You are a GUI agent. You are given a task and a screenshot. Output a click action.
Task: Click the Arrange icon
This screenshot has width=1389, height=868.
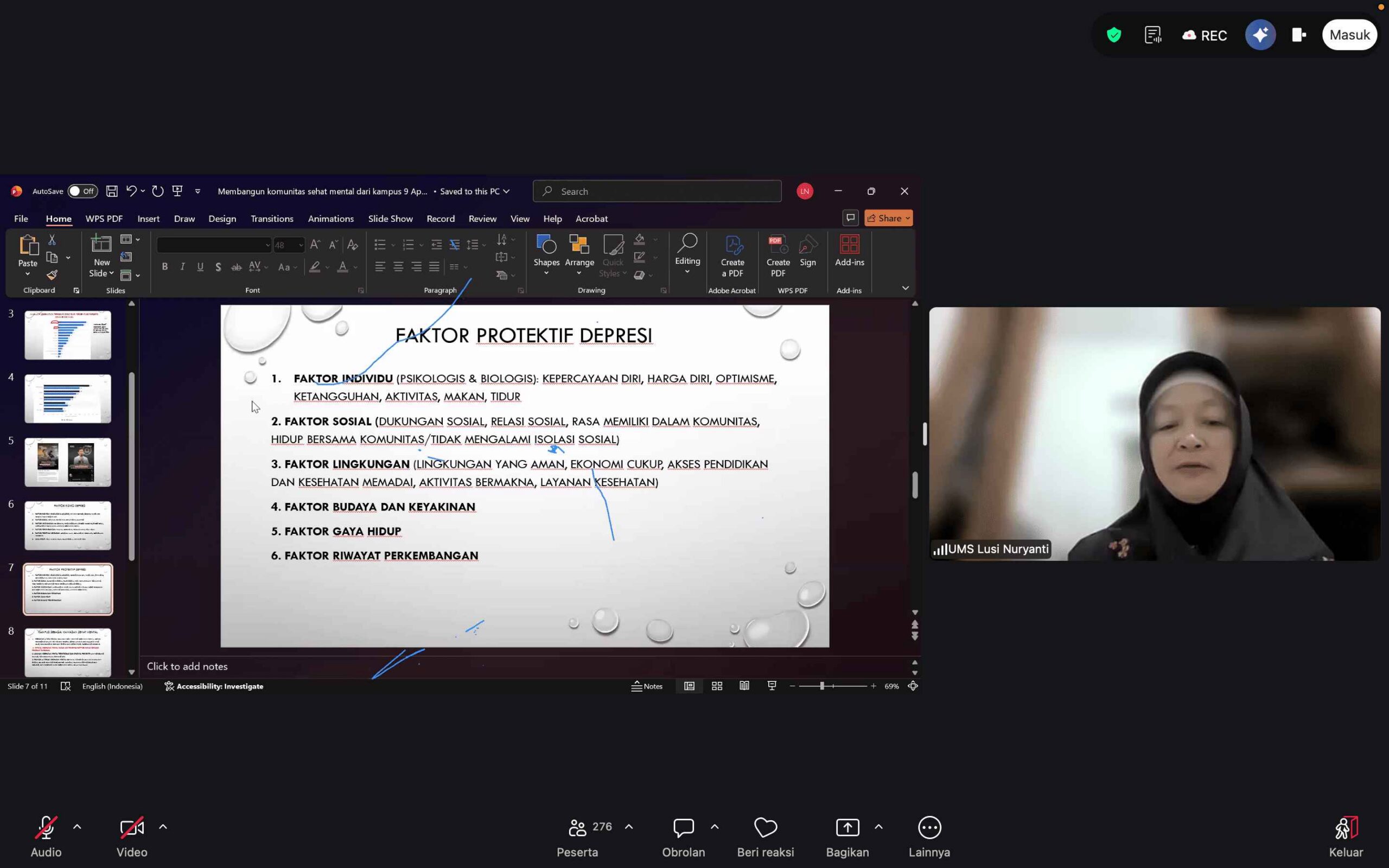[x=579, y=245]
